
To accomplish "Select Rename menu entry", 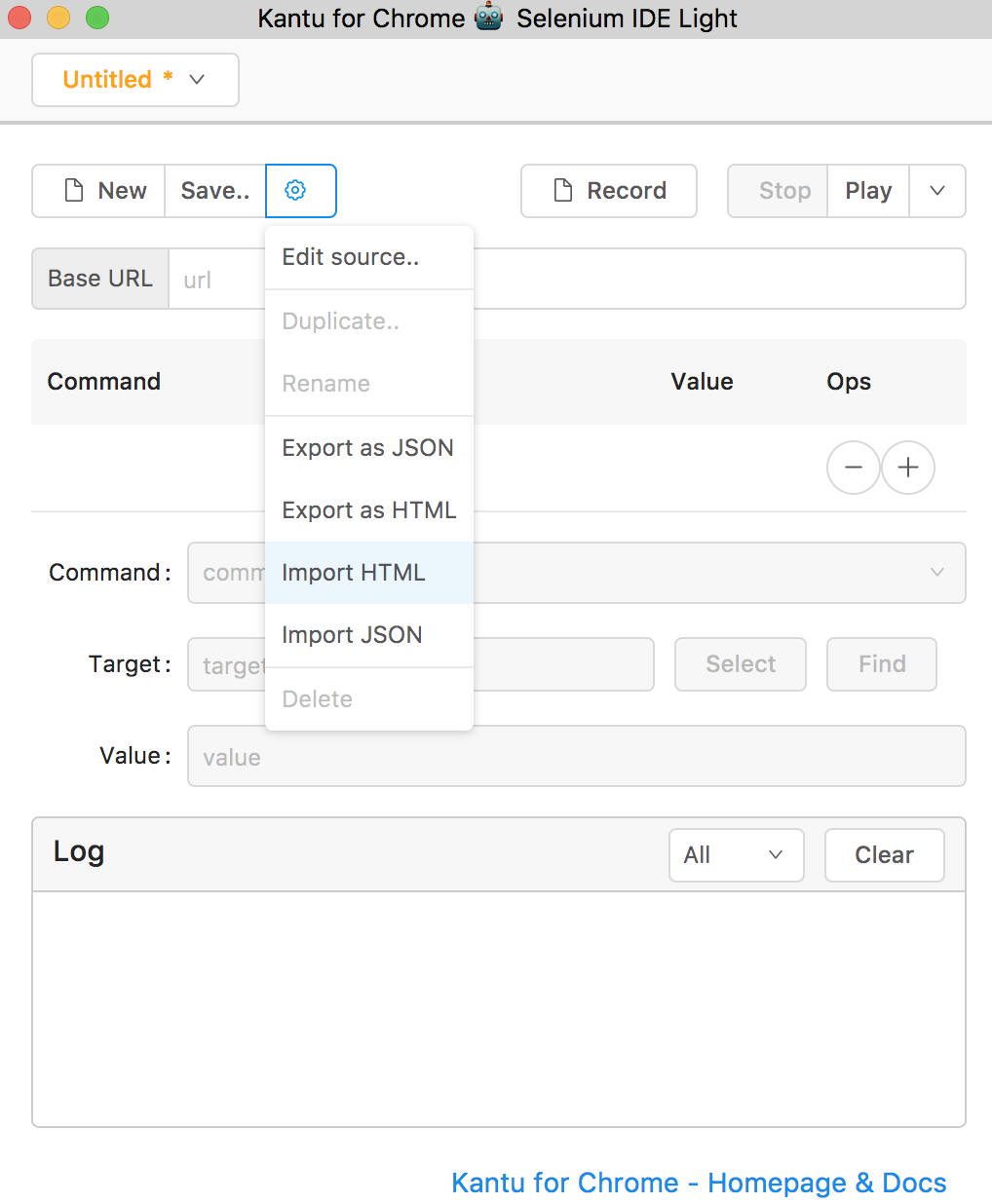I will [x=369, y=384].
